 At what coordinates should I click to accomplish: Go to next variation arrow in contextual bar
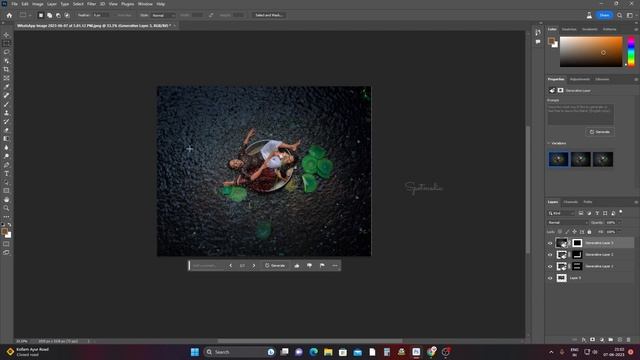point(254,266)
